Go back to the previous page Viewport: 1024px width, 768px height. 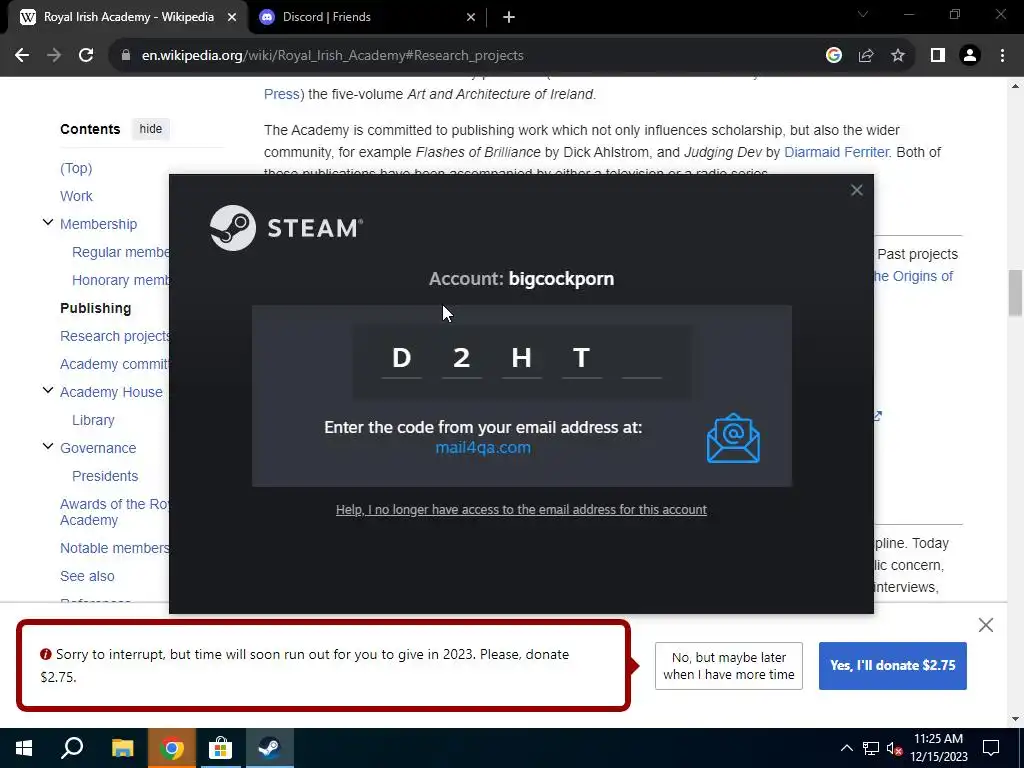22,56
